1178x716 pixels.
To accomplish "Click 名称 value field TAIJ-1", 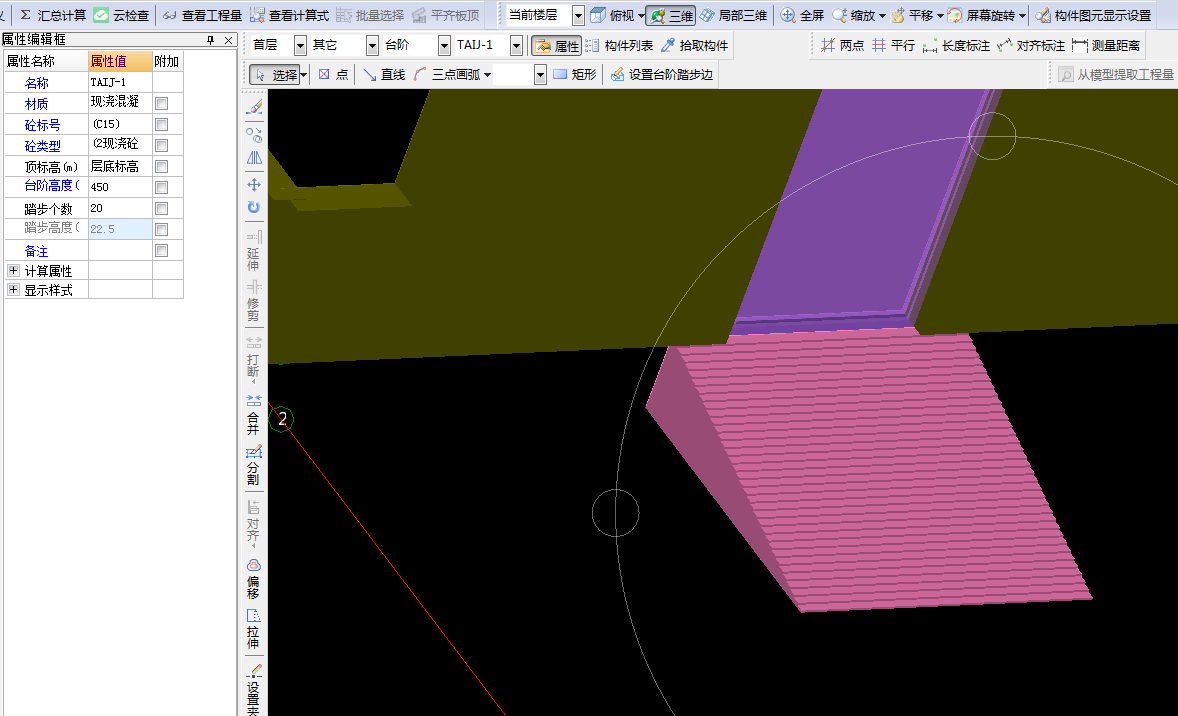I will click(120, 82).
